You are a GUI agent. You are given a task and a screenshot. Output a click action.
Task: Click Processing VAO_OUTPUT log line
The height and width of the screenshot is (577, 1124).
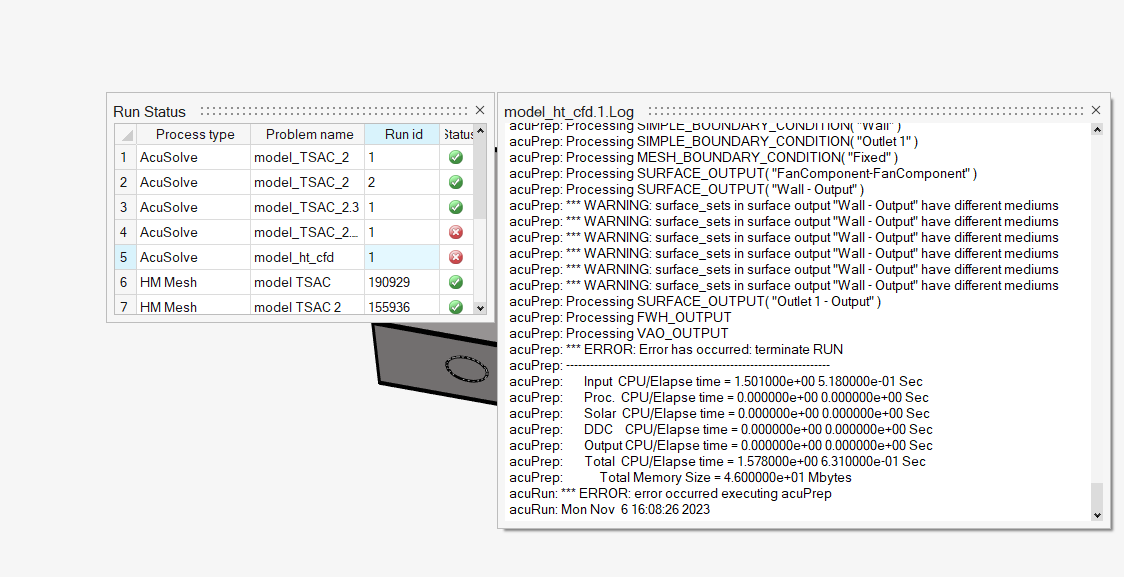click(x=619, y=333)
